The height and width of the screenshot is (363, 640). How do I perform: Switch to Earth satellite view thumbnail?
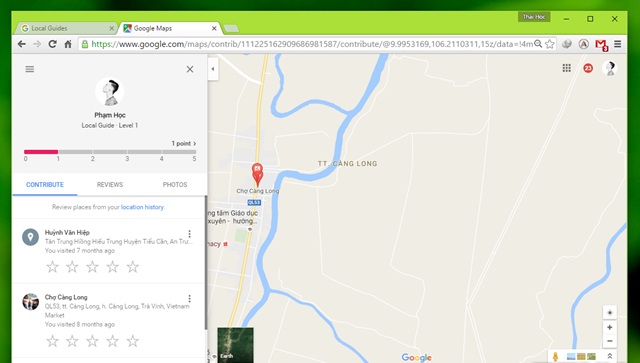(235, 345)
